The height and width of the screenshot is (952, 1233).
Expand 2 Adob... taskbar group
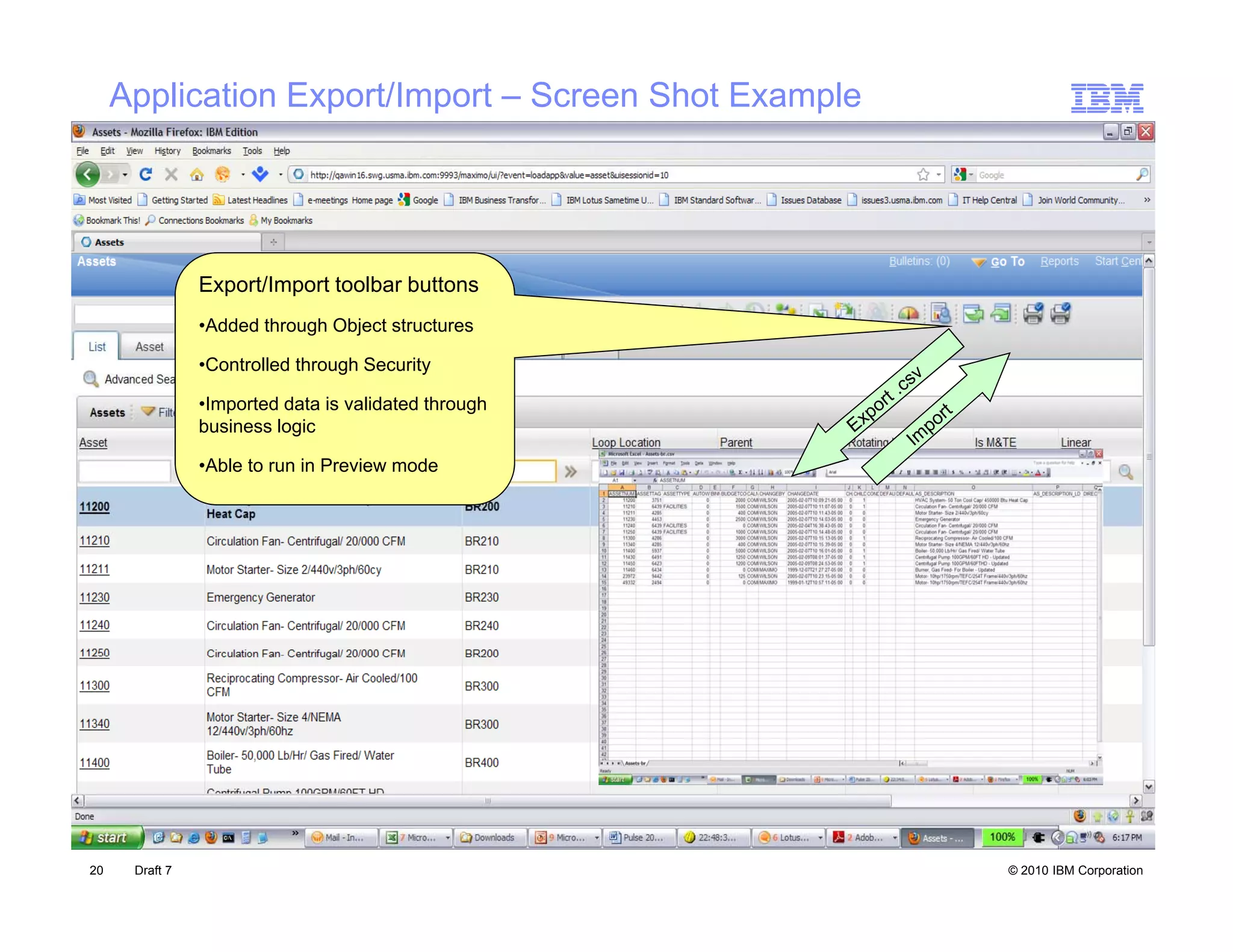coord(895,838)
